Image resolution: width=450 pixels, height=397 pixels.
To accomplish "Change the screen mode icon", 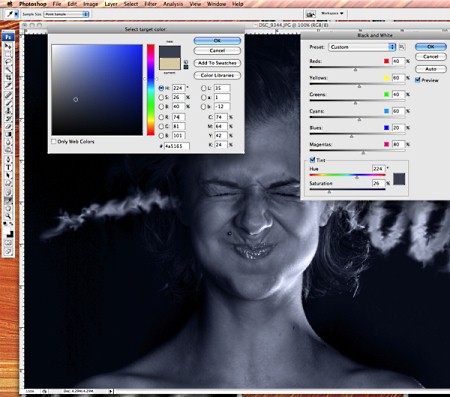I will [8, 251].
